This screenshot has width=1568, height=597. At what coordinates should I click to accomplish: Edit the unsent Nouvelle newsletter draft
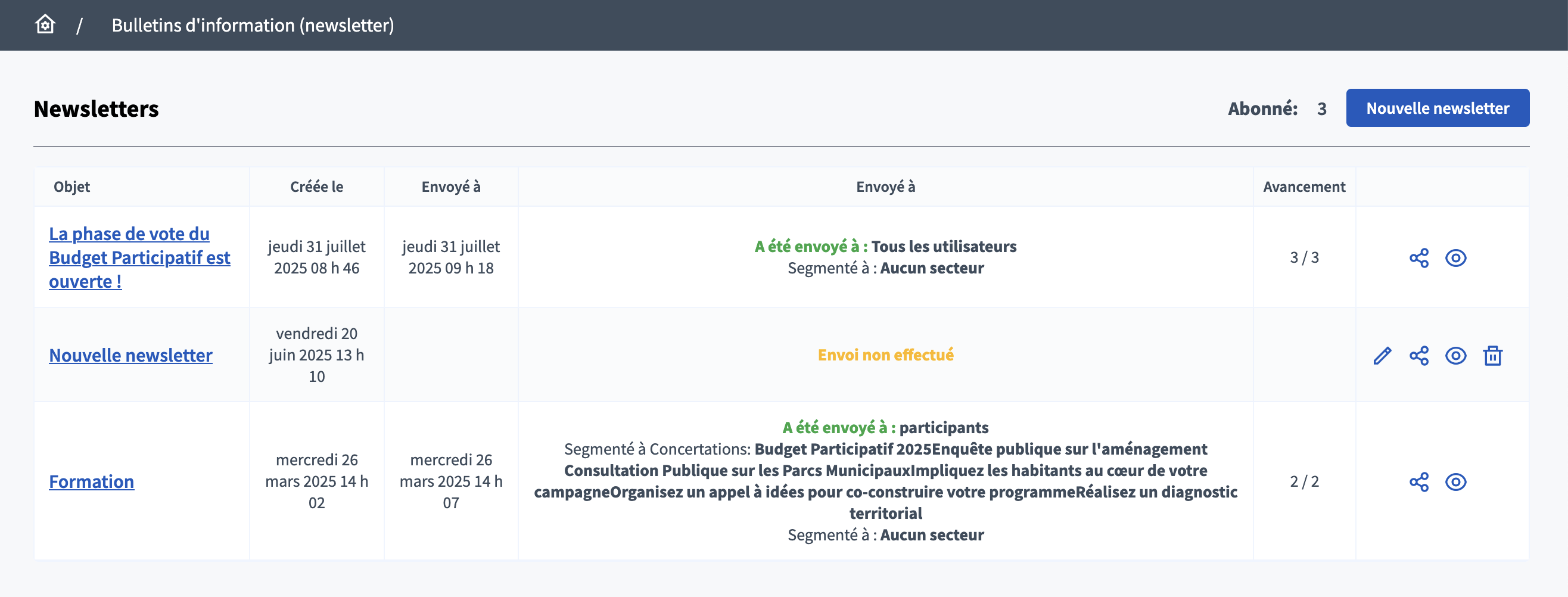1382,356
